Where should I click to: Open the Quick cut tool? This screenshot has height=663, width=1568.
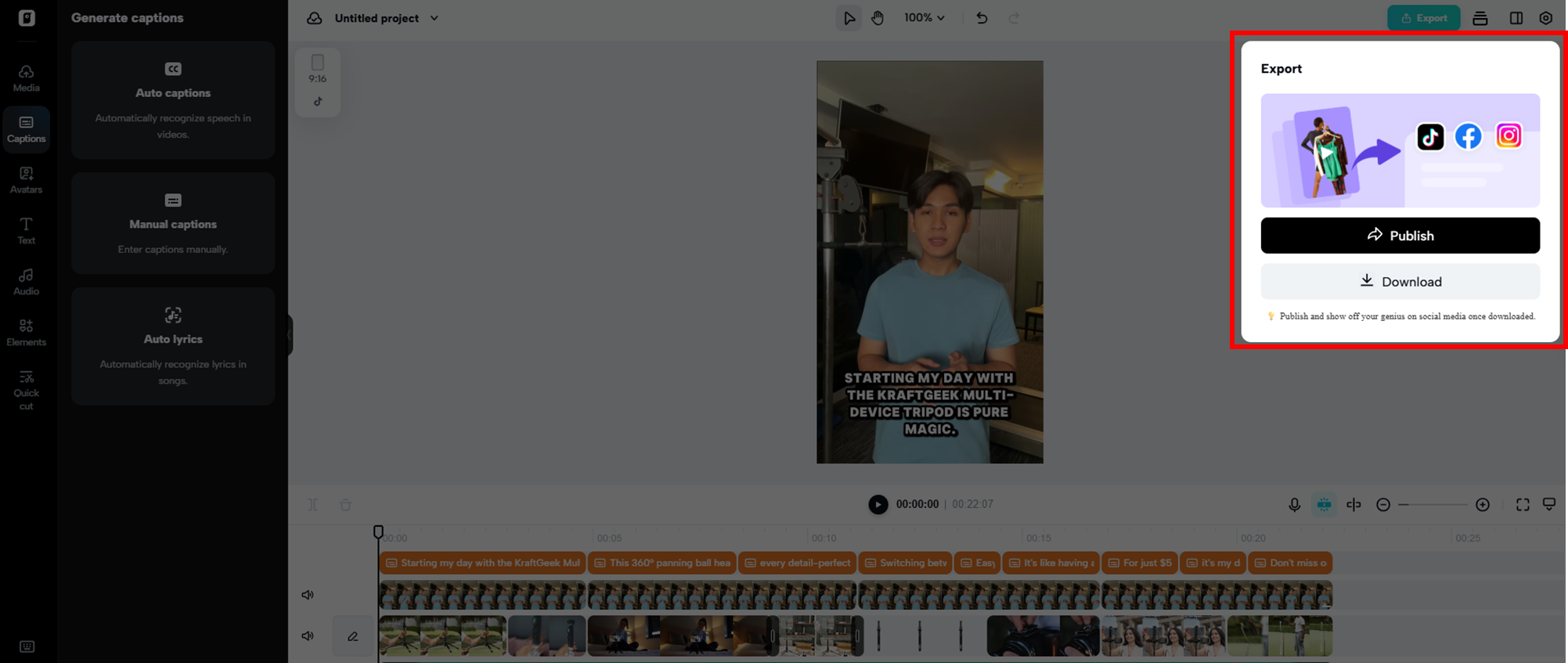pos(26,390)
